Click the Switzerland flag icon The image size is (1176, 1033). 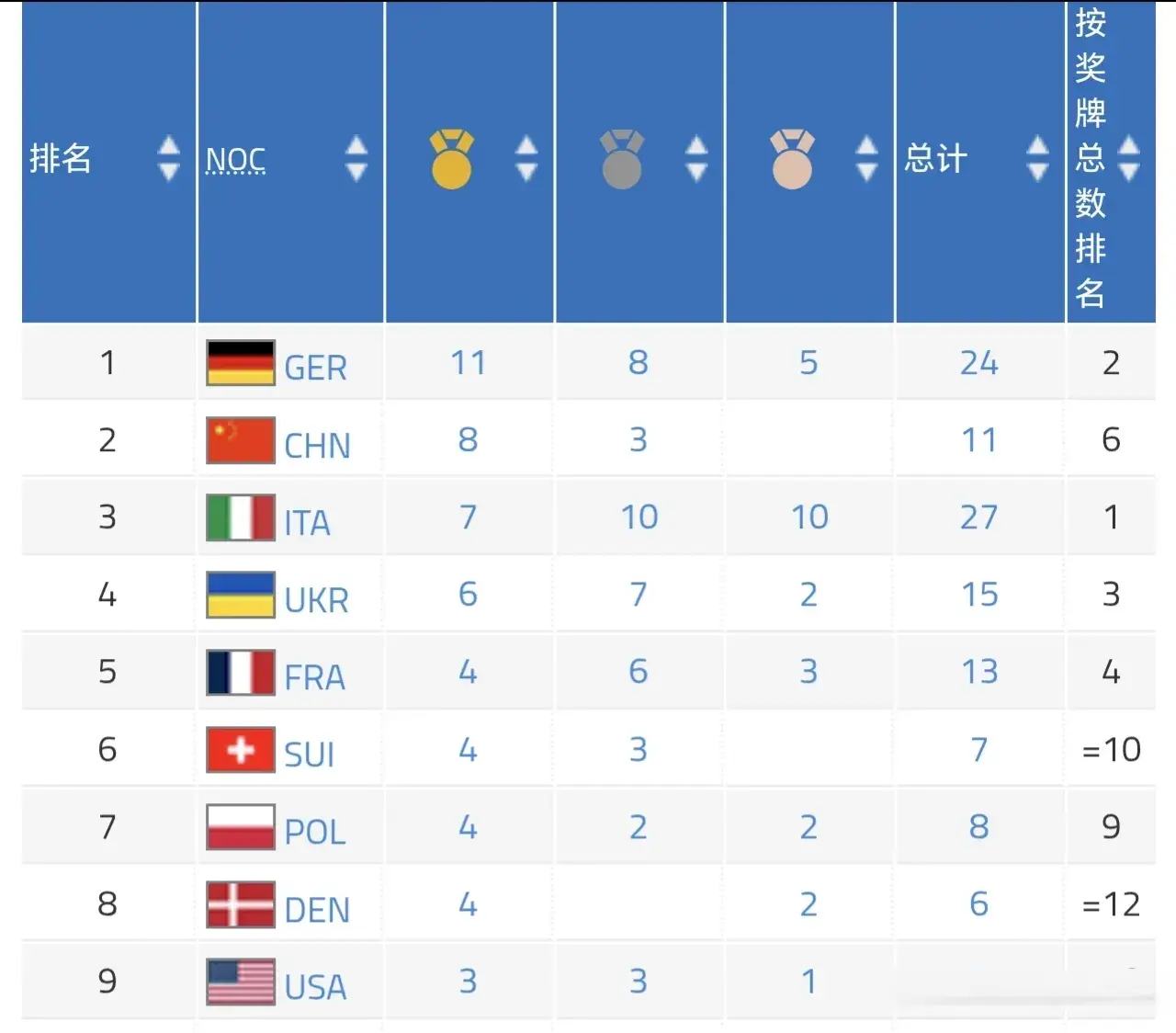tap(241, 750)
